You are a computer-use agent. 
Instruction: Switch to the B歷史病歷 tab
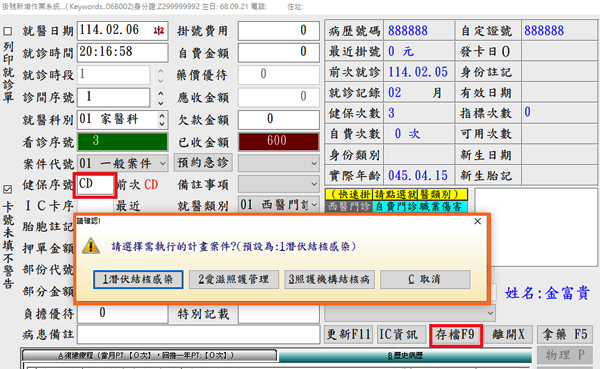pos(405,356)
